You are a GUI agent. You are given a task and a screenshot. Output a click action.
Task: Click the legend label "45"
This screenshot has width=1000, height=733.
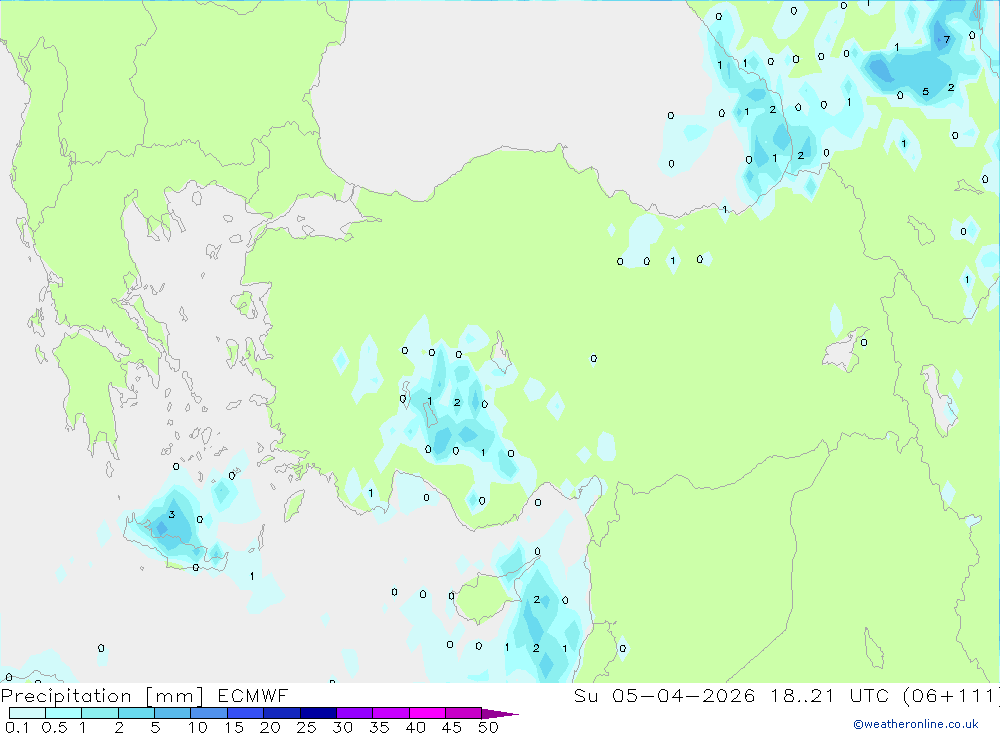[452, 727]
